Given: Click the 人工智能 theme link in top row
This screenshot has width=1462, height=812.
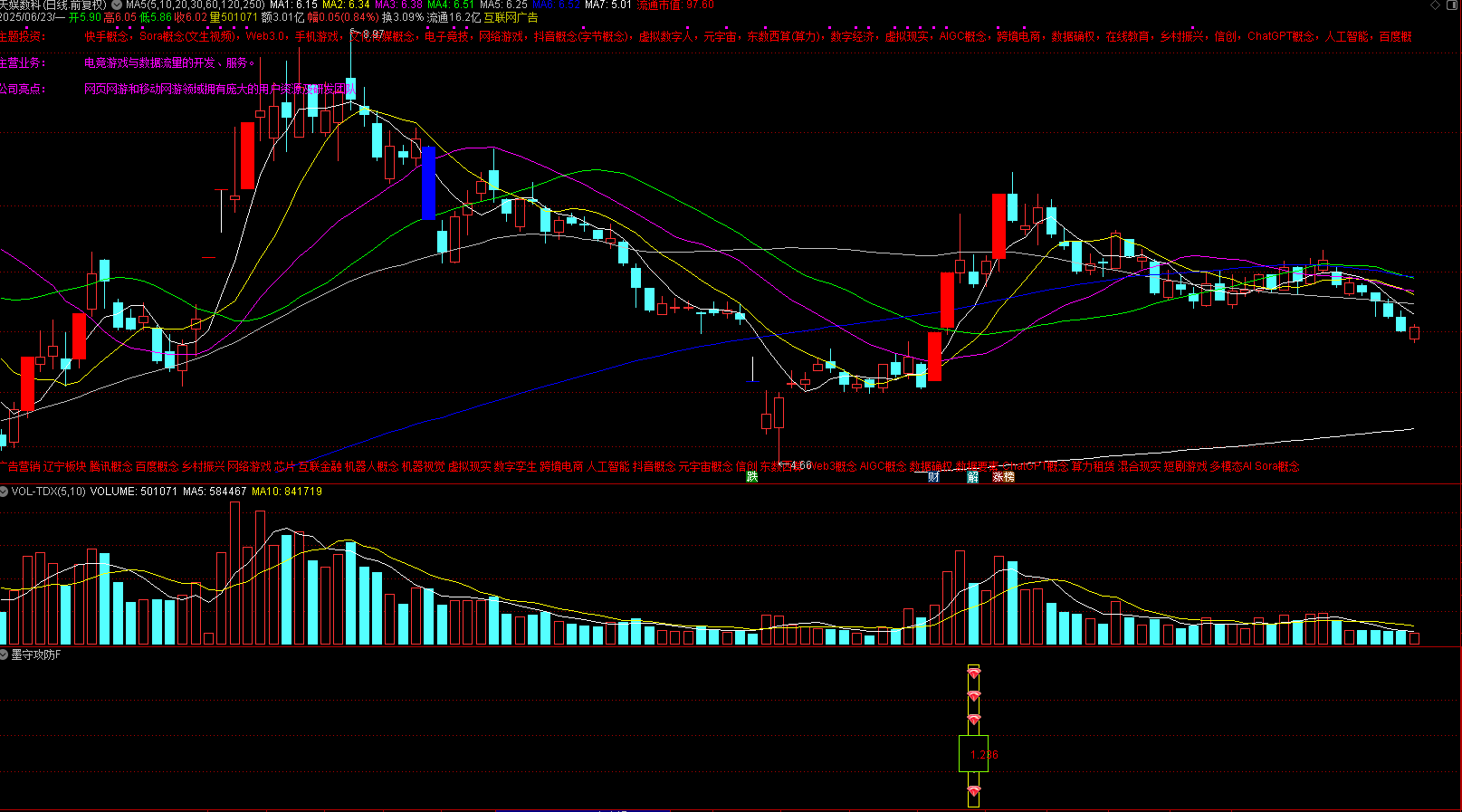Looking at the screenshot, I should [1347, 37].
